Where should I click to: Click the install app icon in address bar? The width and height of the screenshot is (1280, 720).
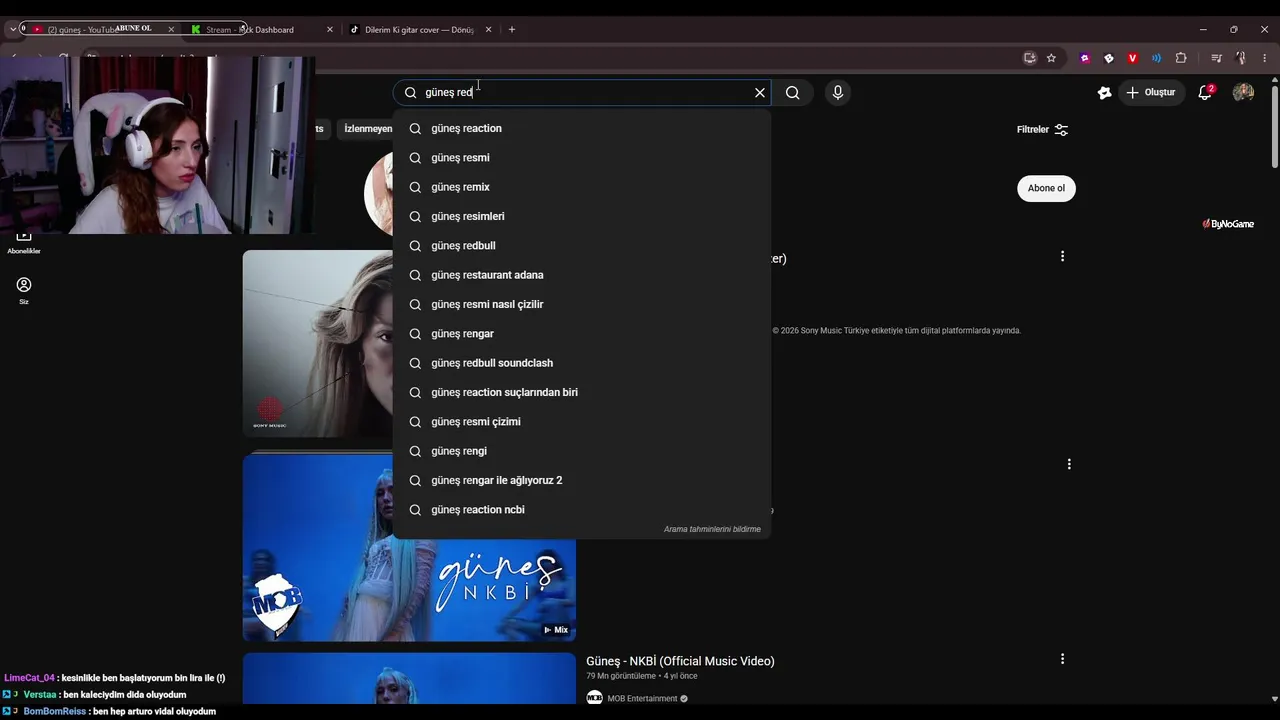click(x=1030, y=58)
